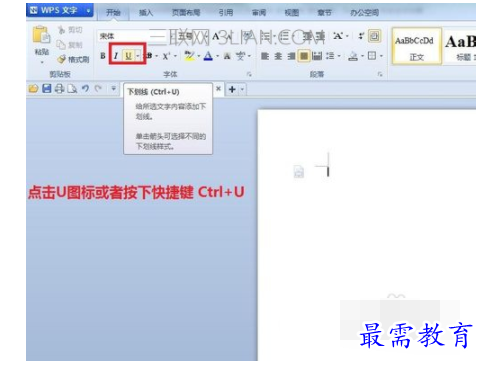Center align the paragraph text
Image resolution: width=481 pixels, height=367 pixels.
click(278, 56)
